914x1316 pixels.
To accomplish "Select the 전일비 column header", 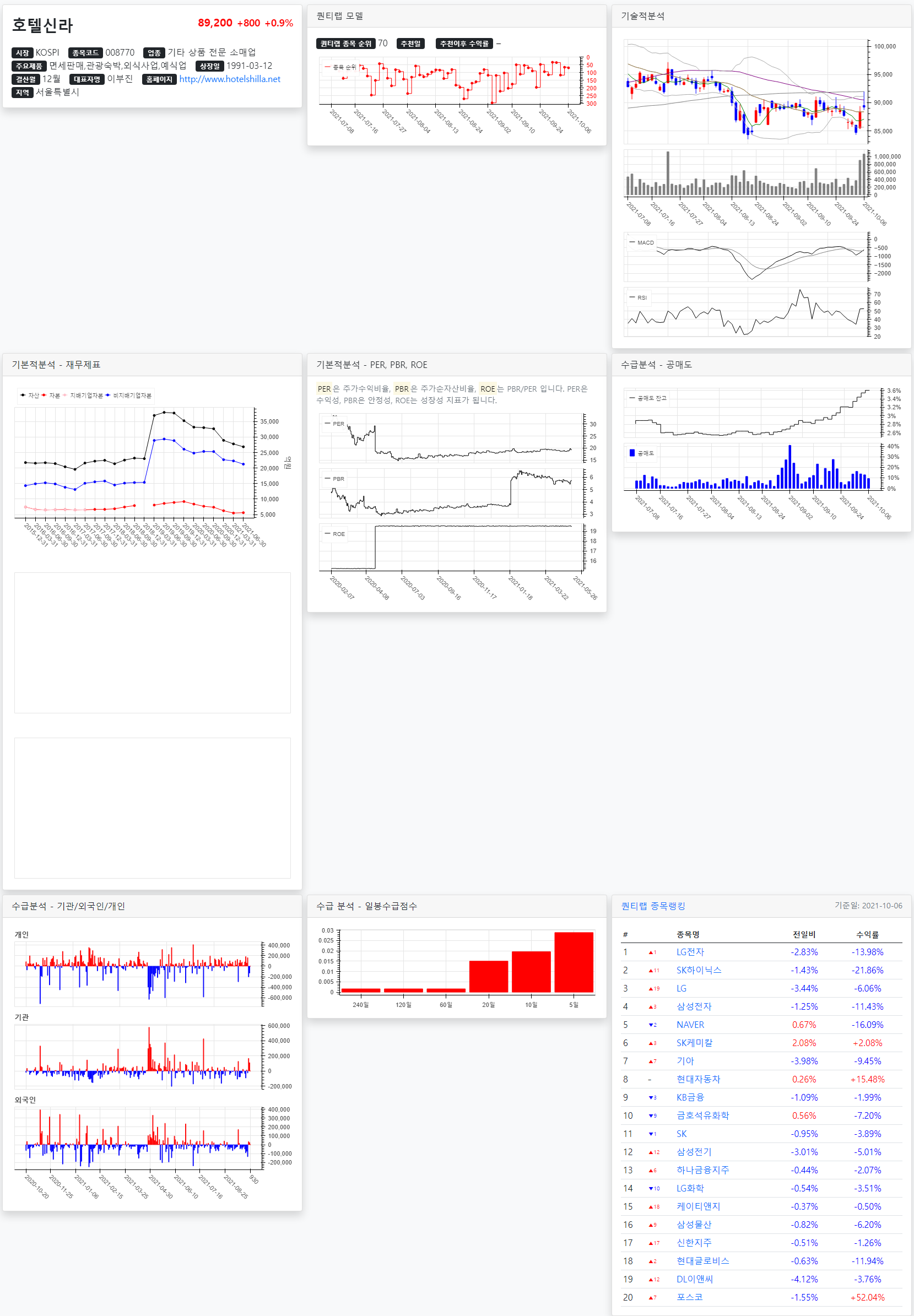I will [x=804, y=934].
